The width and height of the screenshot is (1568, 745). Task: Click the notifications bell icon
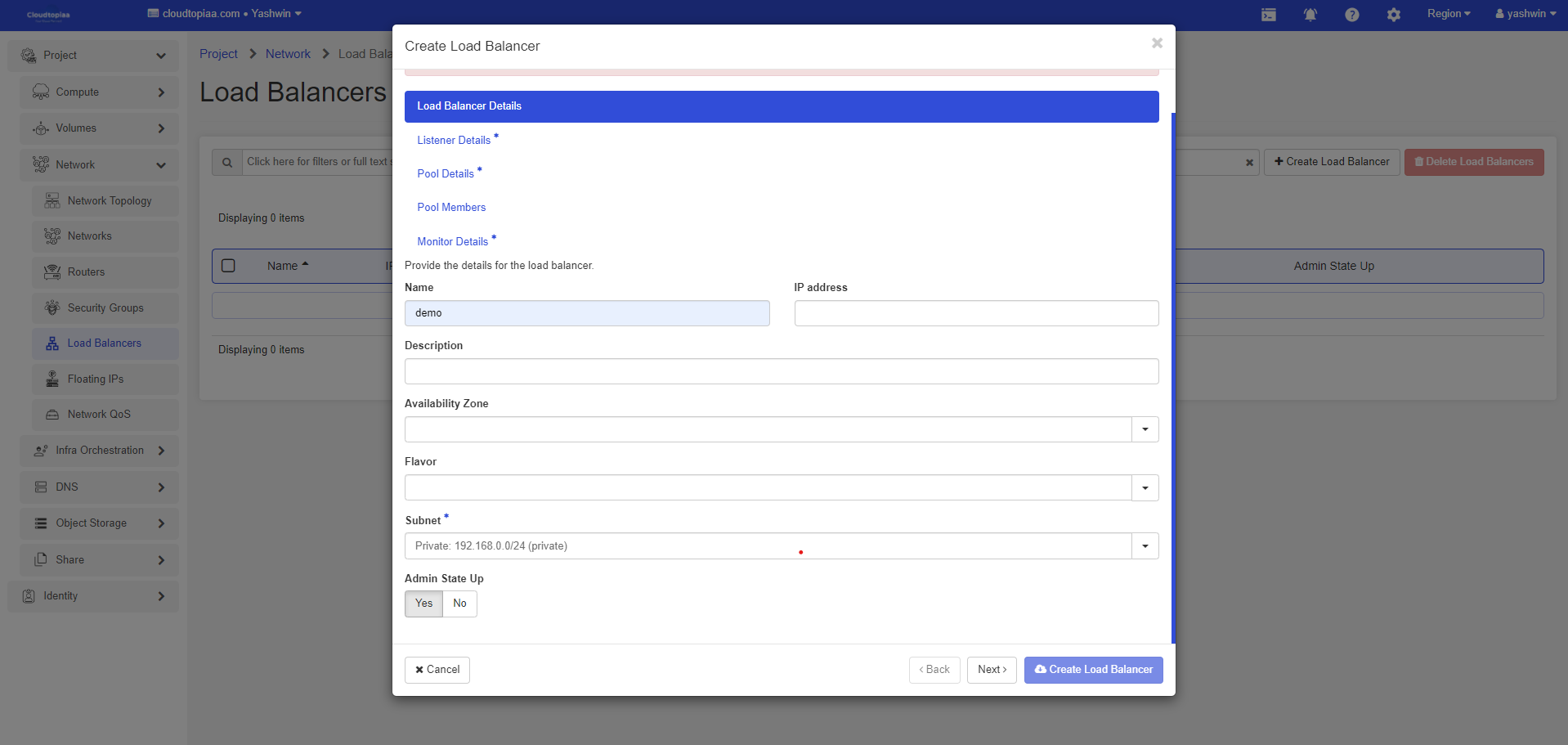tap(1310, 15)
